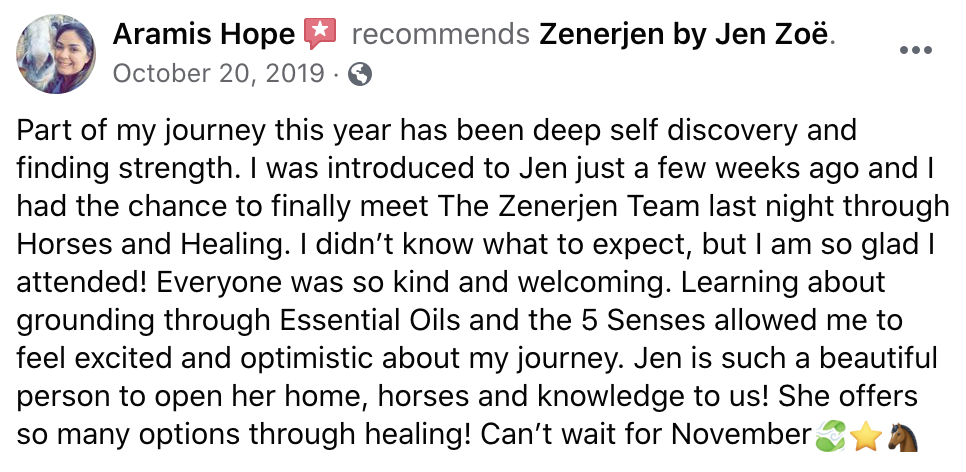
Task: Open the three-dot post options menu
Action: coord(915,50)
